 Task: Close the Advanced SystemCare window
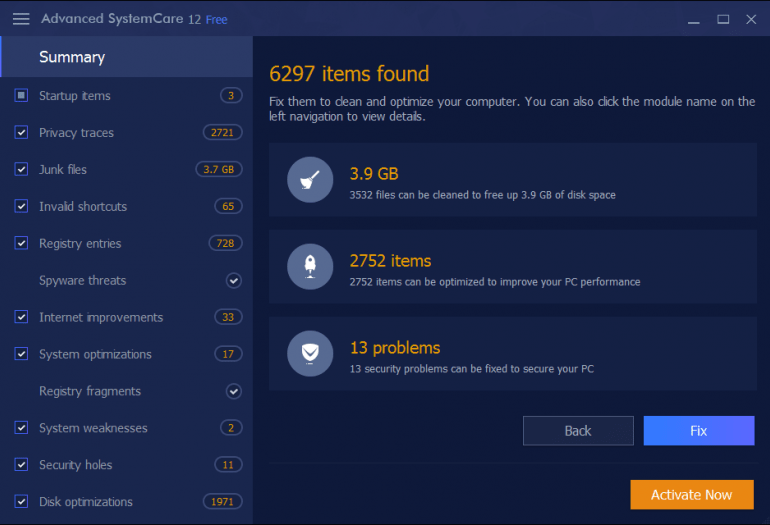(x=751, y=19)
